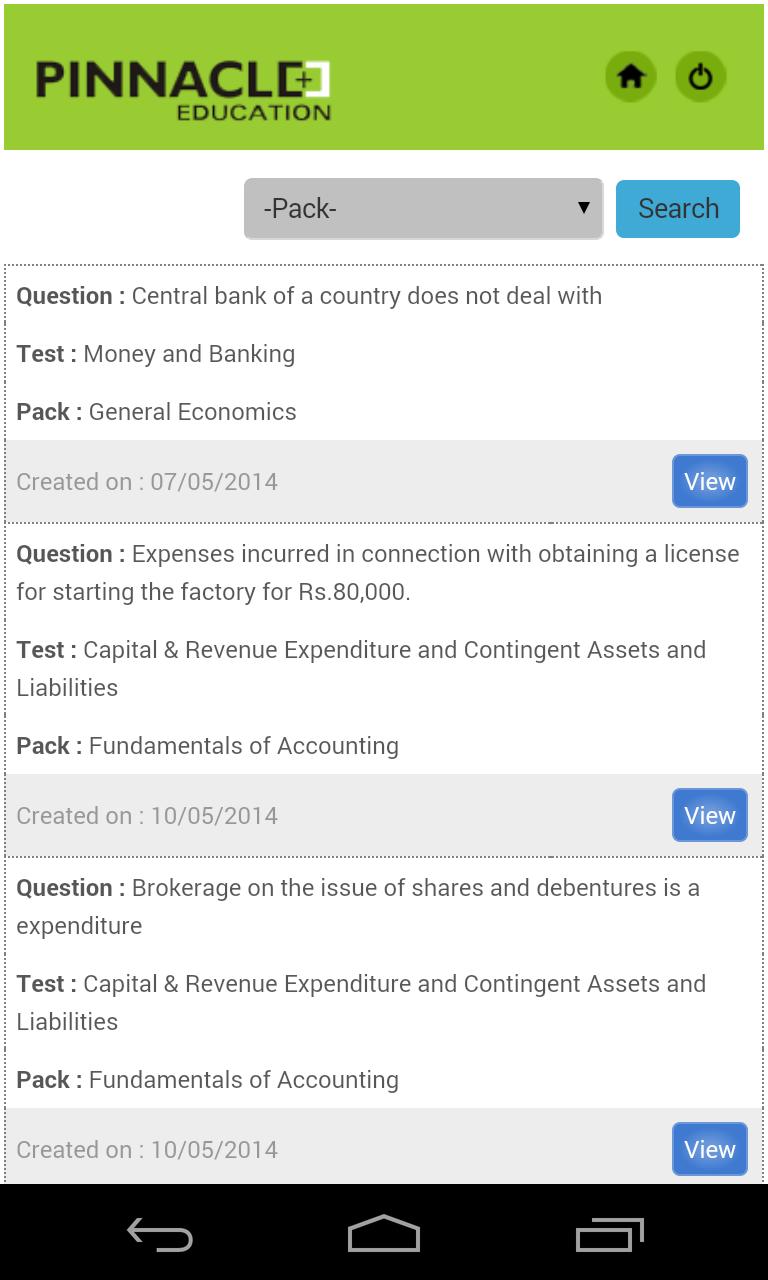Click the blue Search button

click(678, 209)
